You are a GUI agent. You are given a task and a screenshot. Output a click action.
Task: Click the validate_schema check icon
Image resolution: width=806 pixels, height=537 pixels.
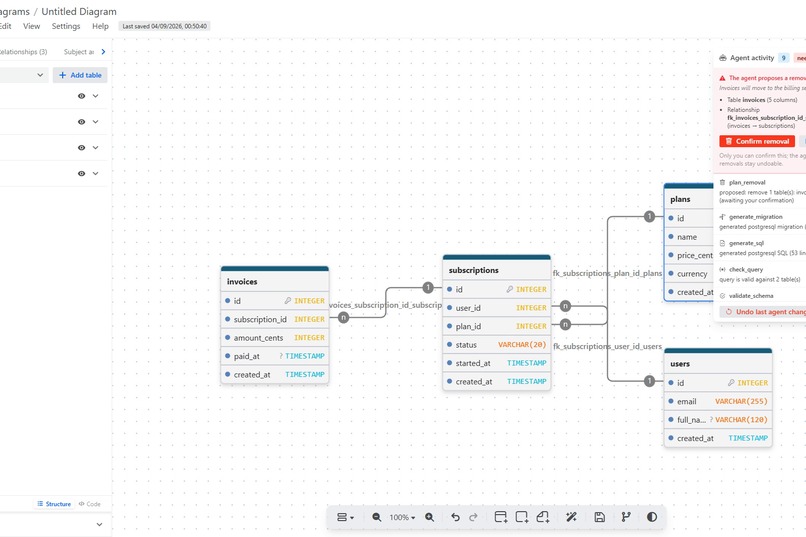722,296
